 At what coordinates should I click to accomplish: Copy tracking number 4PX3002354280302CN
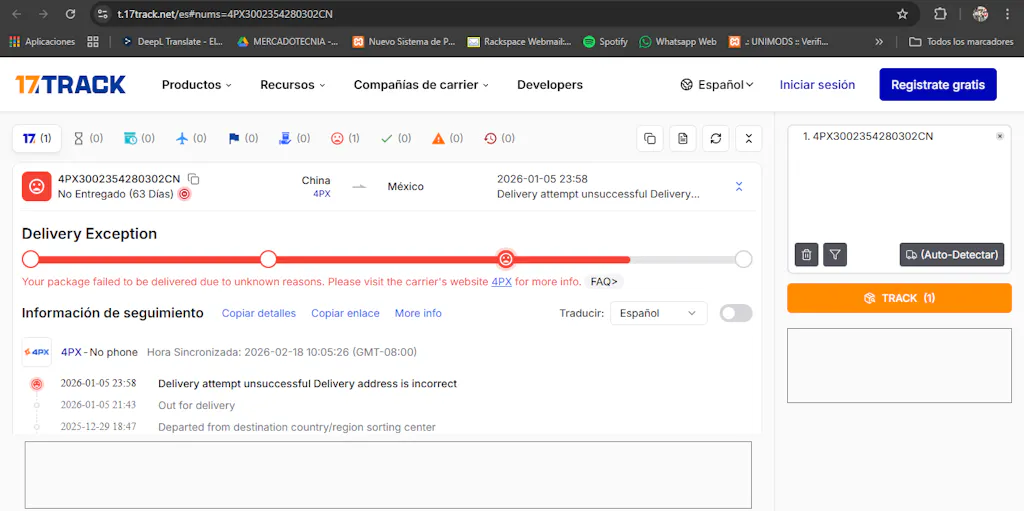[194, 179]
